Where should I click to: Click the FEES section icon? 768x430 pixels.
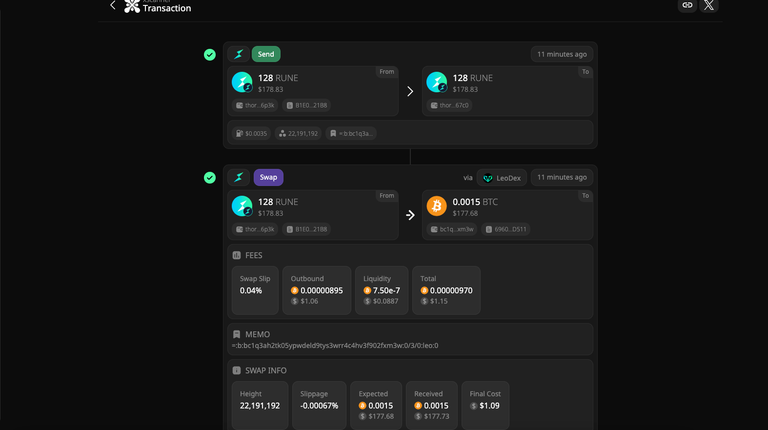click(x=237, y=255)
